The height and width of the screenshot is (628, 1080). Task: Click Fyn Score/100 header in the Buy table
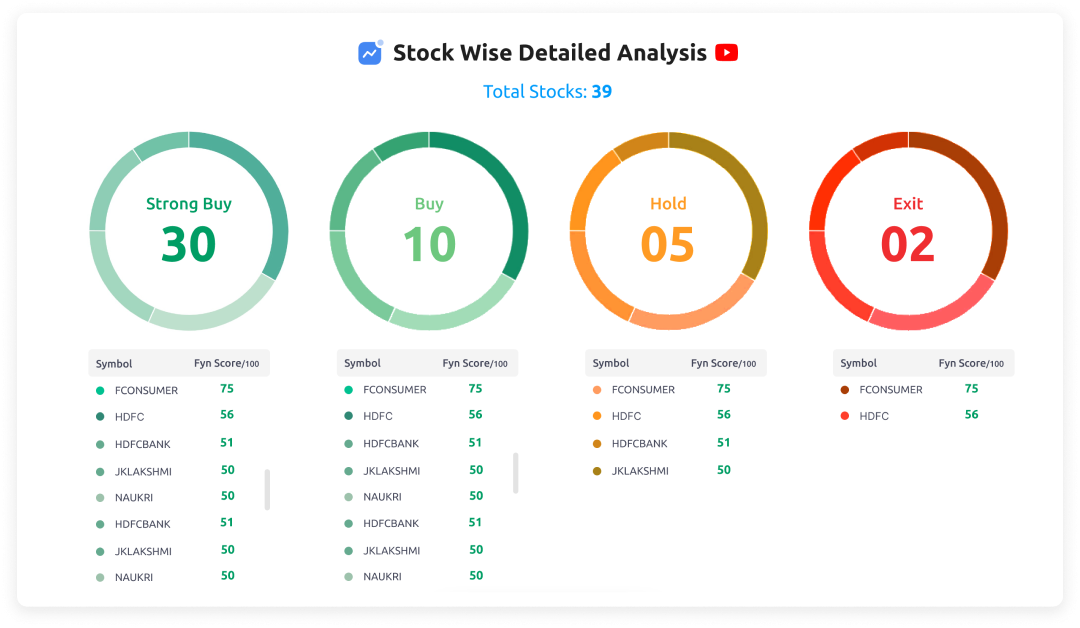[x=475, y=363]
